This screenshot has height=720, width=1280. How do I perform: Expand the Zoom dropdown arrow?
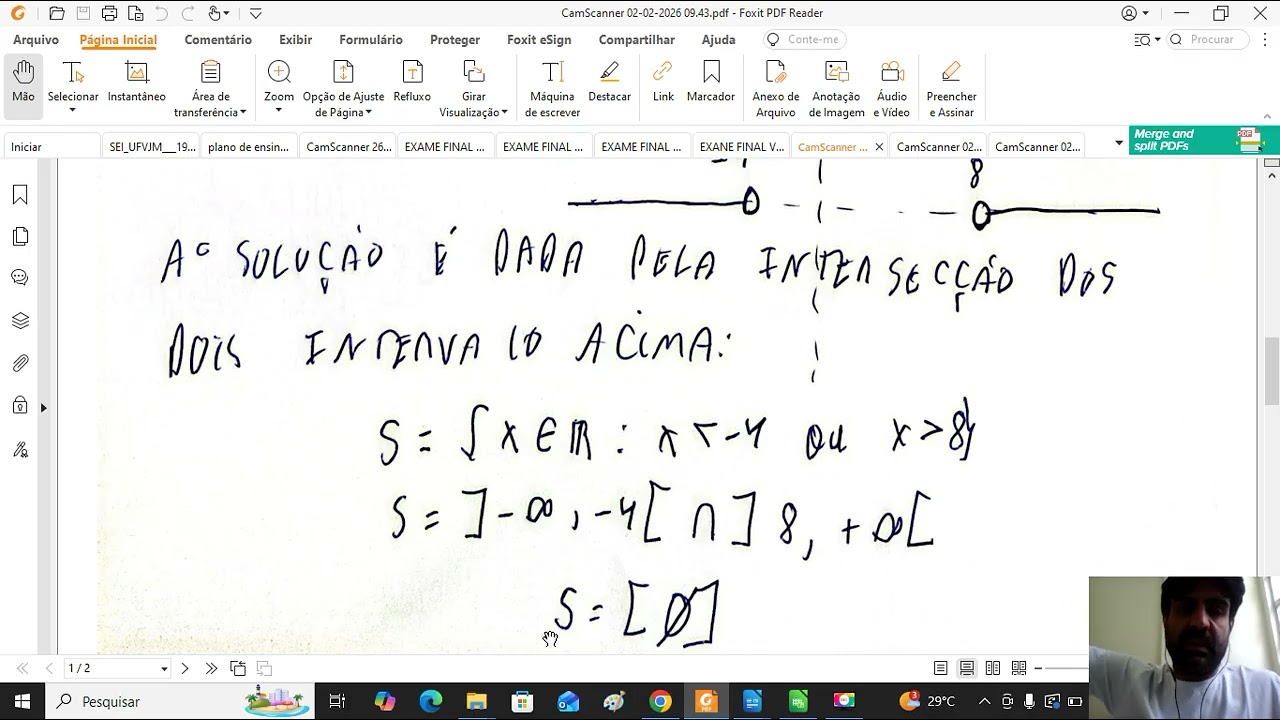pos(278,111)
